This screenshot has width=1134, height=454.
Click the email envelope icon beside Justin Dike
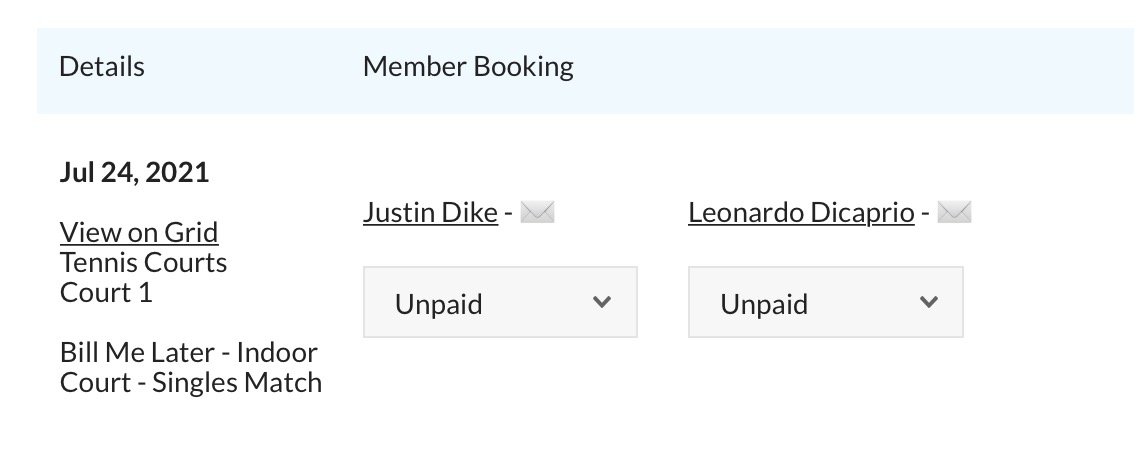tap(538, 212)
